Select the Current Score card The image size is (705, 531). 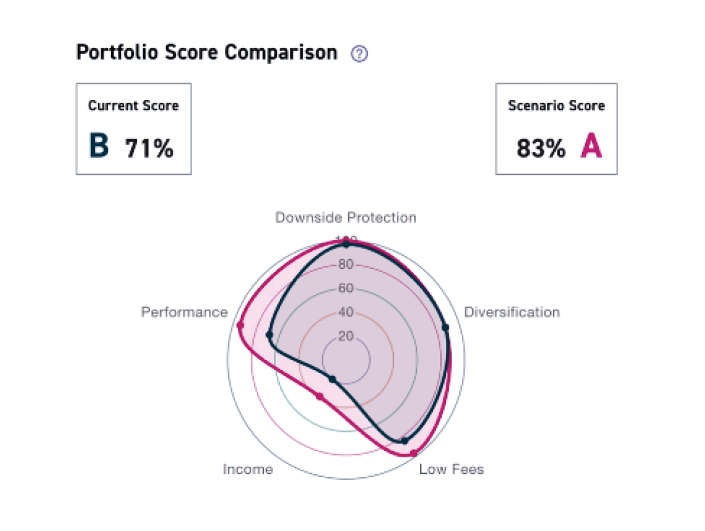pos(134,129)
